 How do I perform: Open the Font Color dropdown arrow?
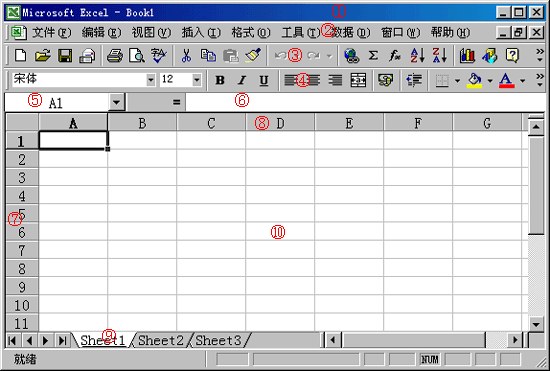click(x=523, y=81)
